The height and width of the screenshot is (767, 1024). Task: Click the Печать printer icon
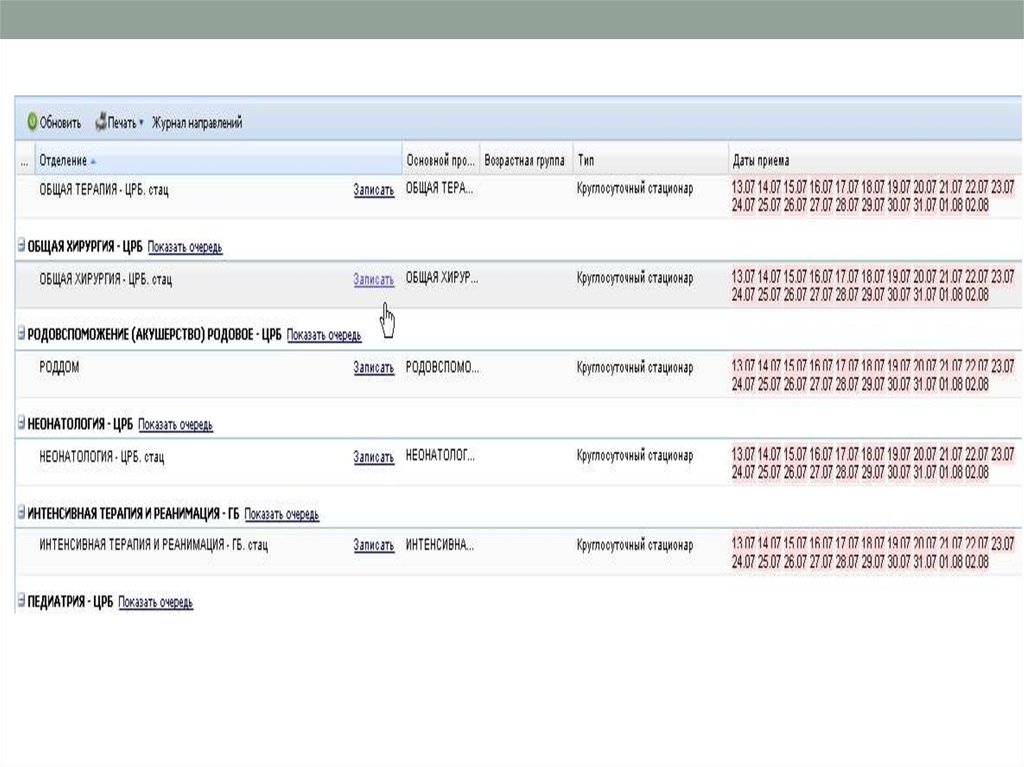(x=101, y=123)
